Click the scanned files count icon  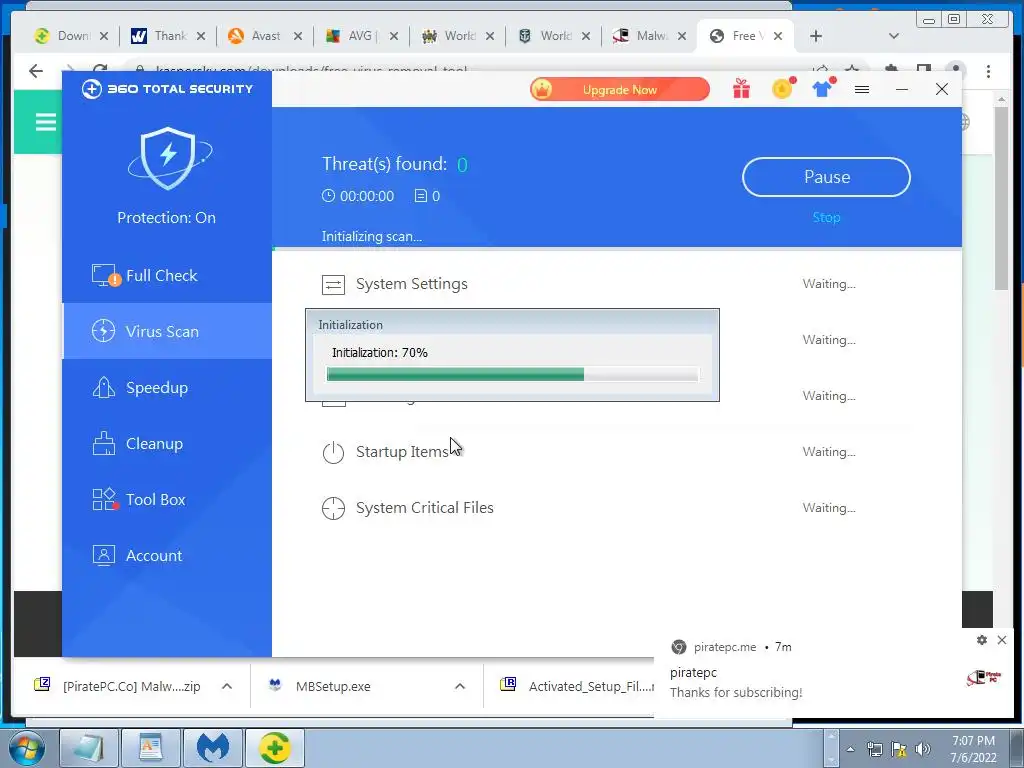coord(421,196)
